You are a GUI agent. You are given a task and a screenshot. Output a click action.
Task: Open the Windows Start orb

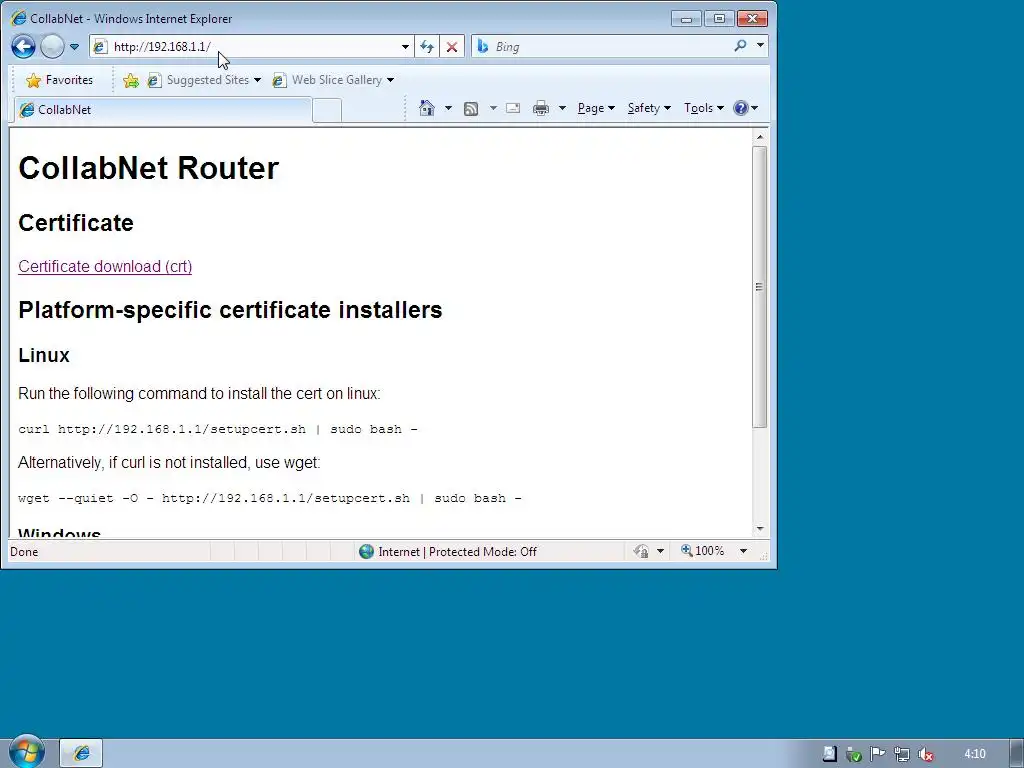click(x=27, y=752)
